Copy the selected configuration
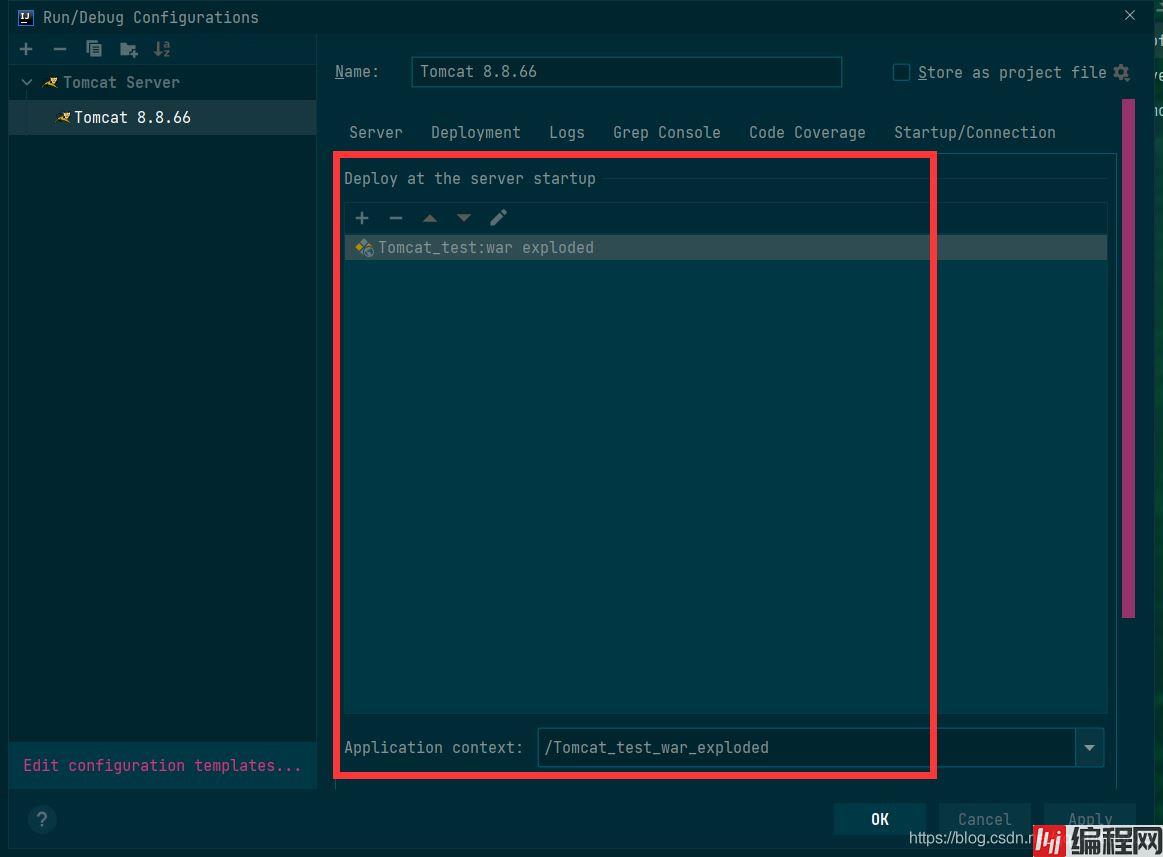This screenshot has height=857, width=1163. click(94, 49)
